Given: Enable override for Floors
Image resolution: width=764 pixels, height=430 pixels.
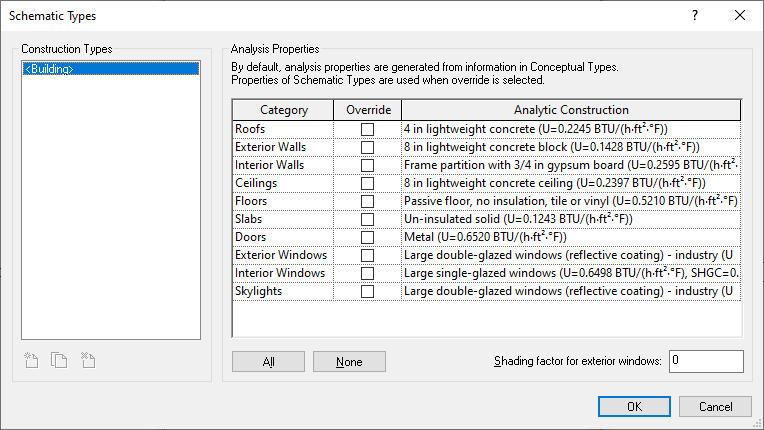Looking at the screenshot, I should pos(368,201).
